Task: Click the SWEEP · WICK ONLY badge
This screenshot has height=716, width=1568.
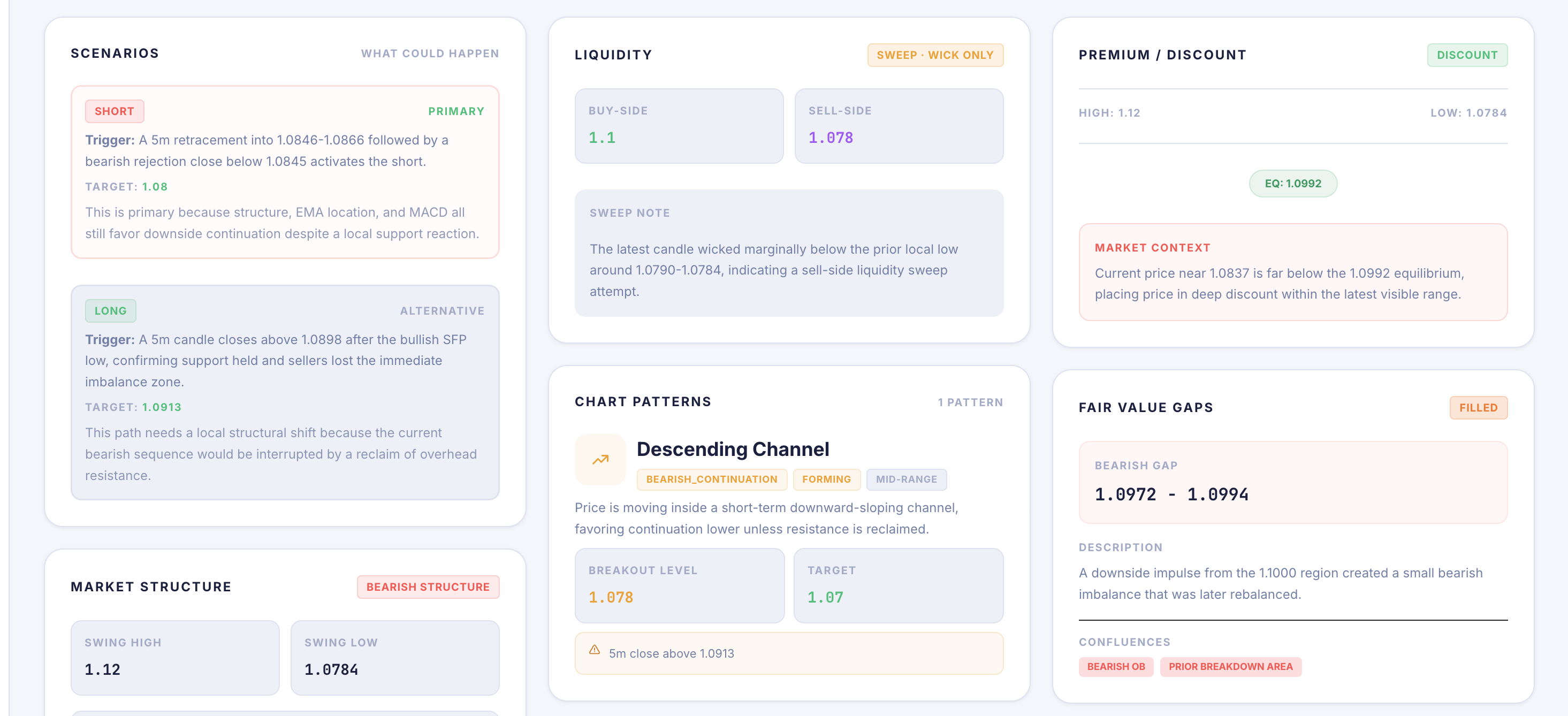Action: tap(935, 55)
